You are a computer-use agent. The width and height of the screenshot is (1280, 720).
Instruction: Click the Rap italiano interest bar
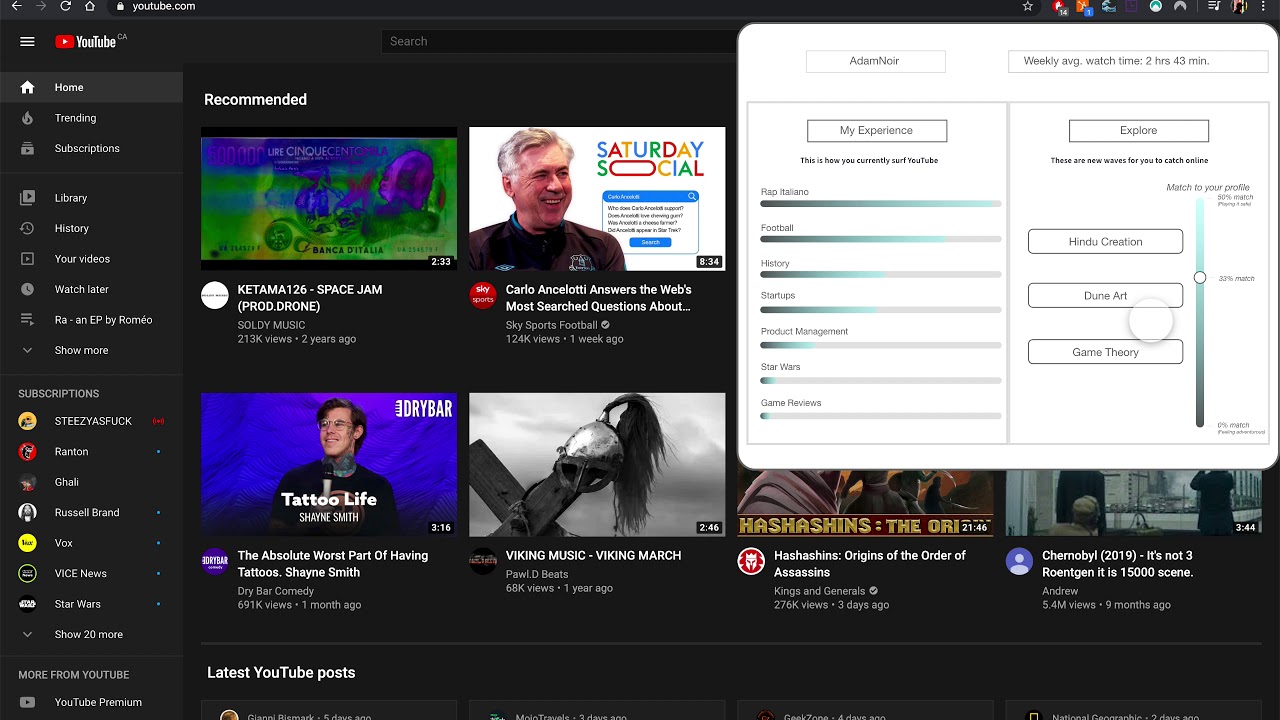point(881,203)
